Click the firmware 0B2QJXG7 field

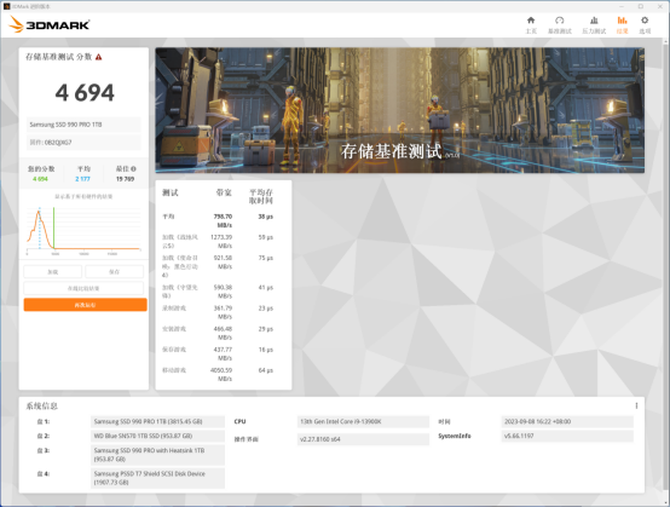[85, 143]
